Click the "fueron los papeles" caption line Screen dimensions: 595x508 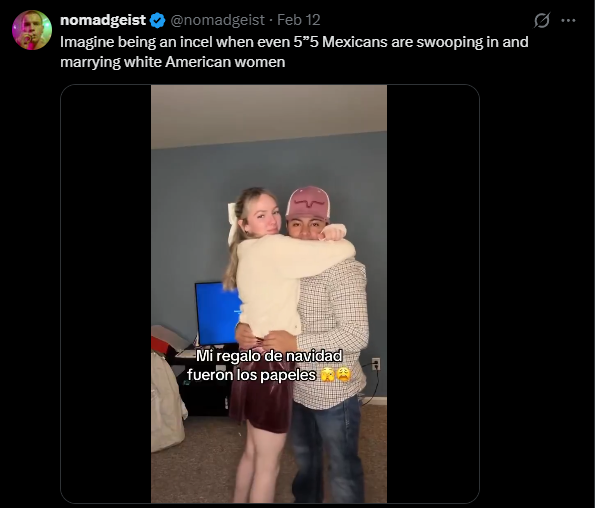click(252, 375)
